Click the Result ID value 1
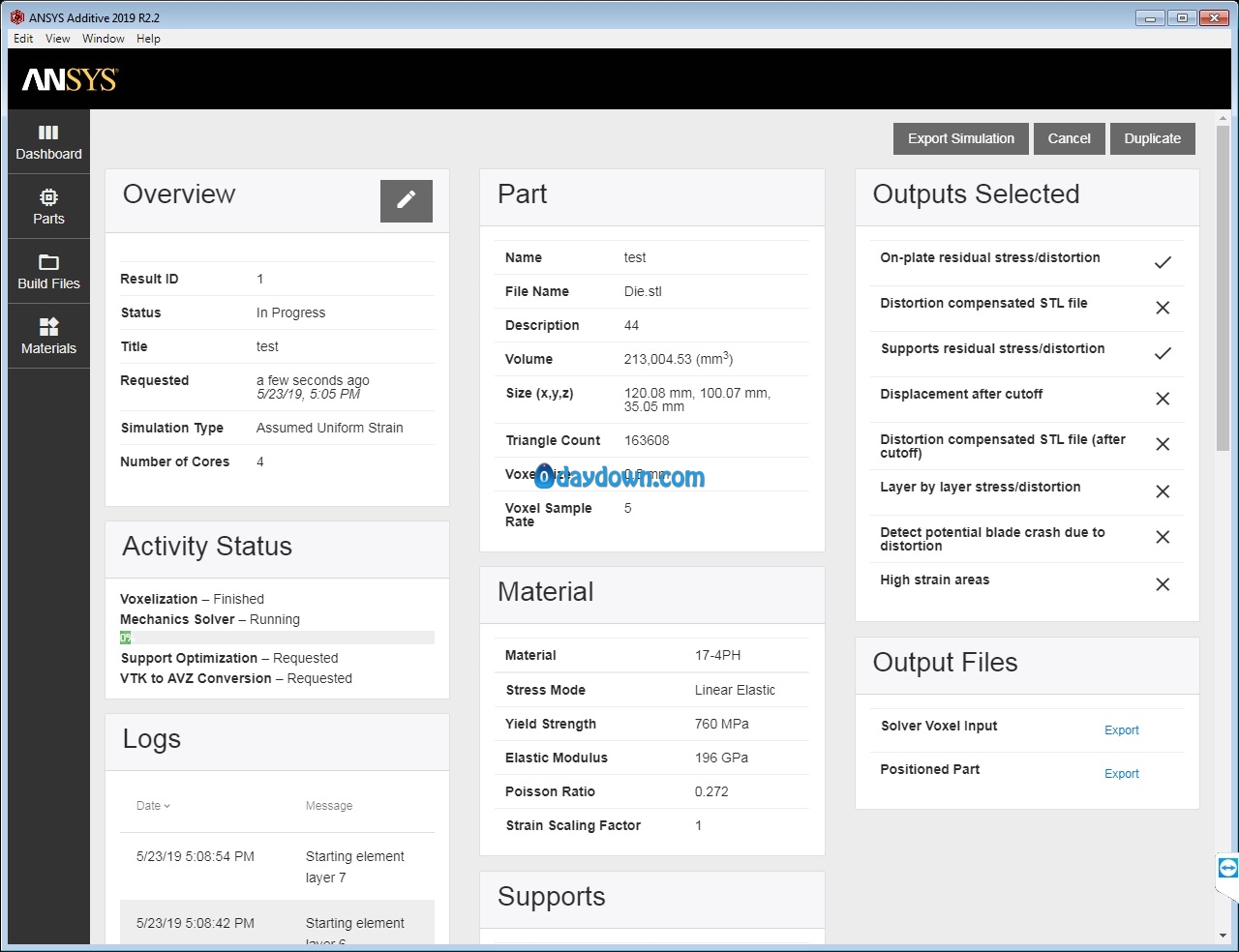Screen dimensions: 1239x952 click(259, 279)
